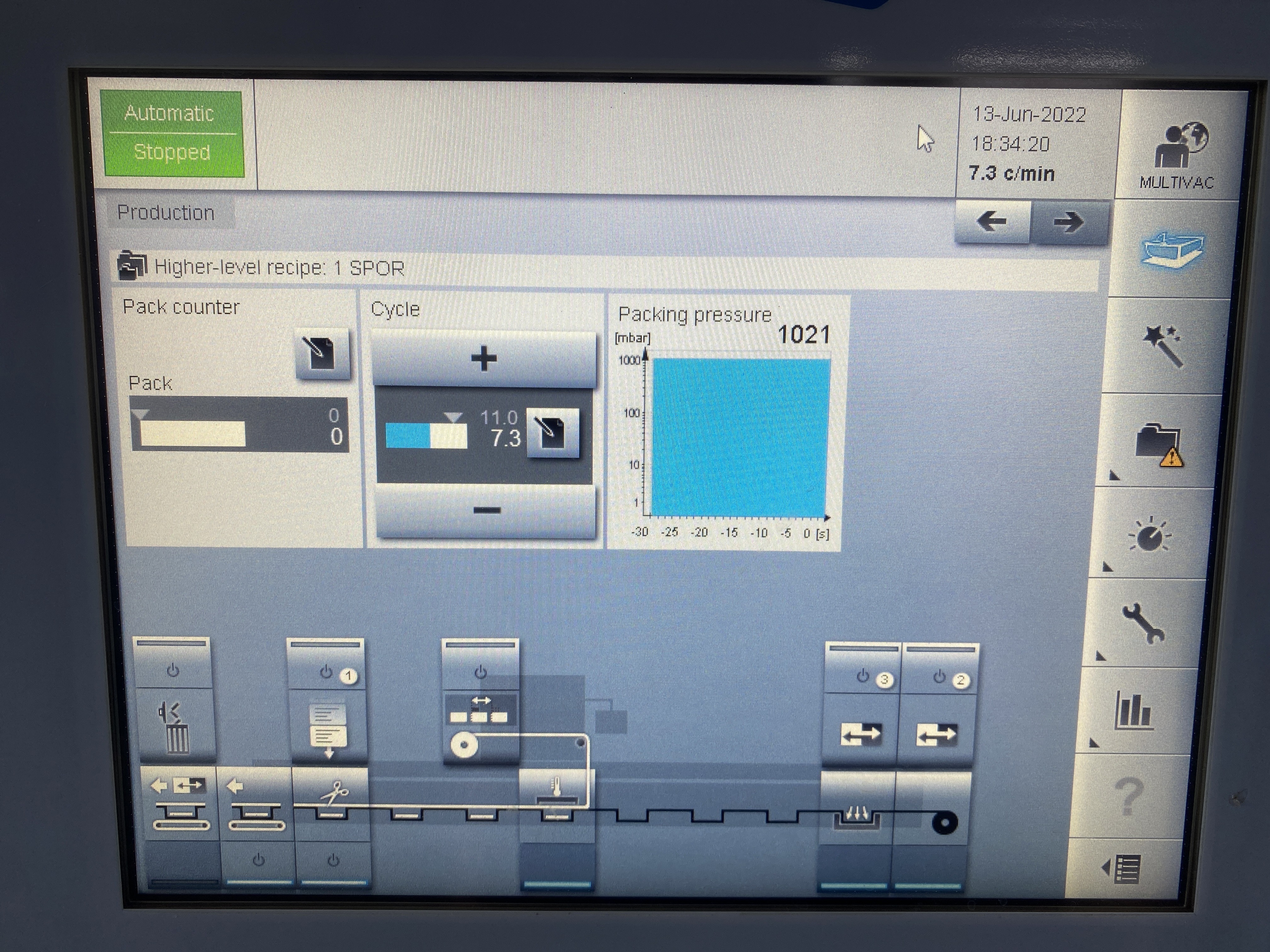1270x952 pixels.
Task: Open the statistics bar chart icon
Action: pyautogui.click(x=1134, y=711)
